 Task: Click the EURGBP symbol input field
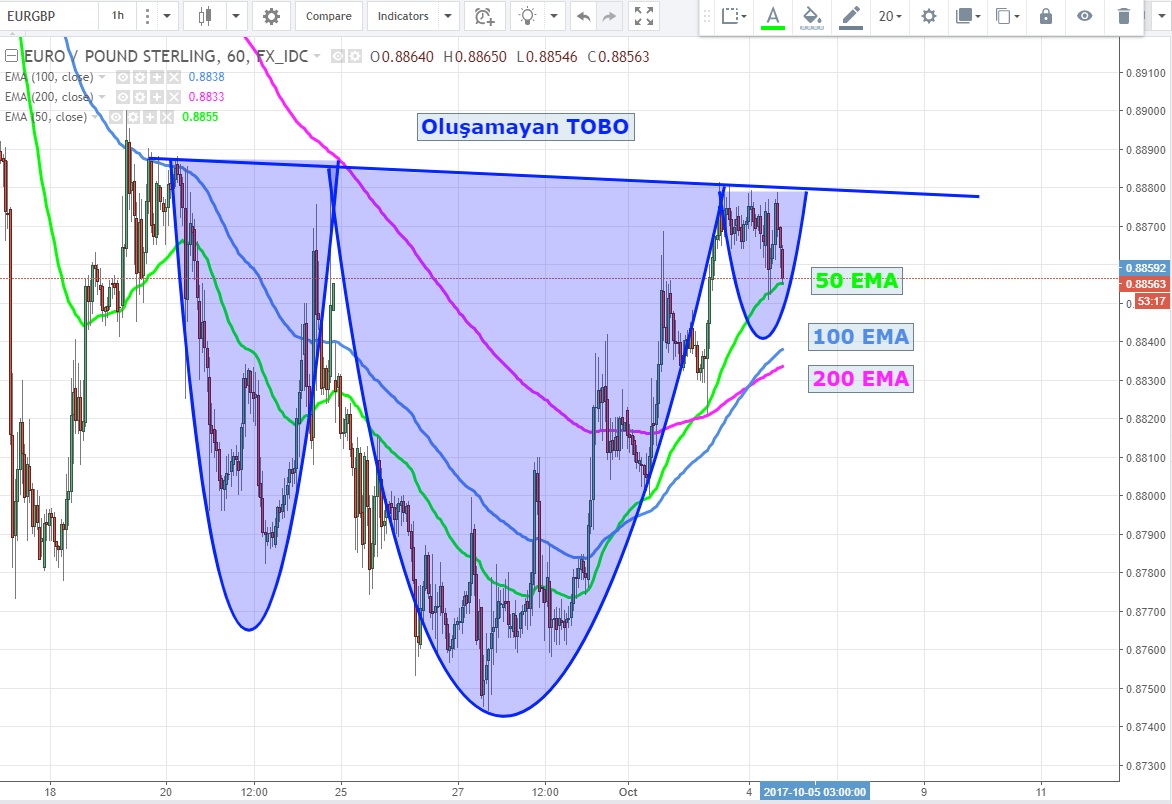pos(50,16)
